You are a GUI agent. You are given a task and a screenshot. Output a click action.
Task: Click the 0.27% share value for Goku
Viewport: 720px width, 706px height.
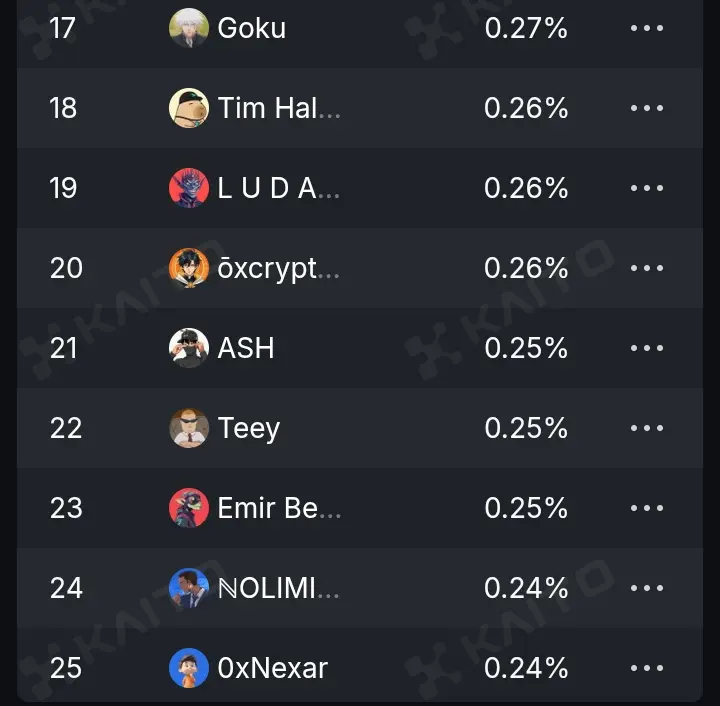click(x=526, y=28)
